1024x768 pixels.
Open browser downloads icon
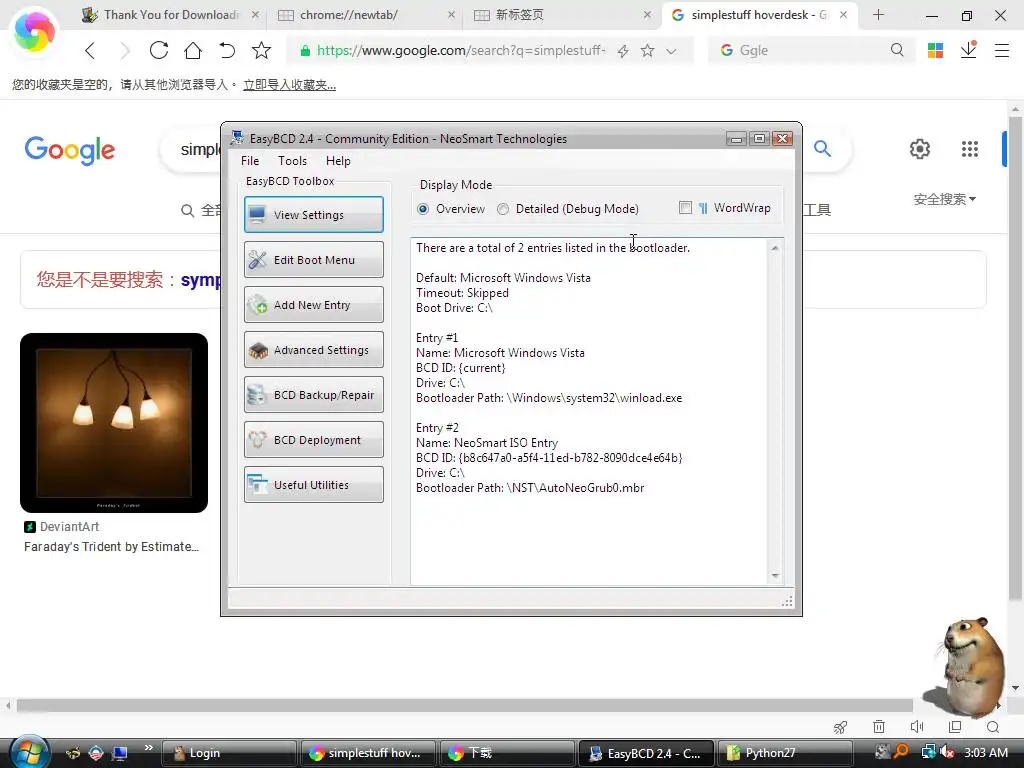point(968,50)
